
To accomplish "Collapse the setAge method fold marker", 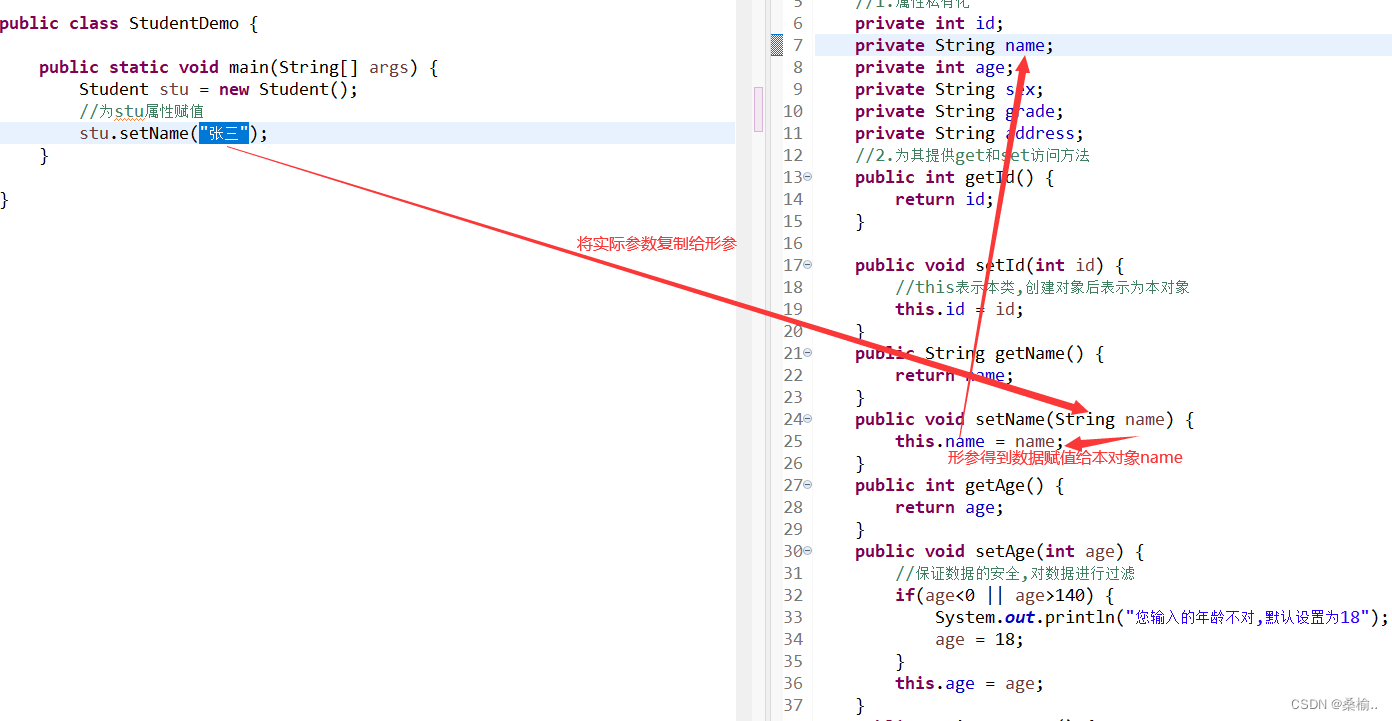I will [x=807, y=551].
